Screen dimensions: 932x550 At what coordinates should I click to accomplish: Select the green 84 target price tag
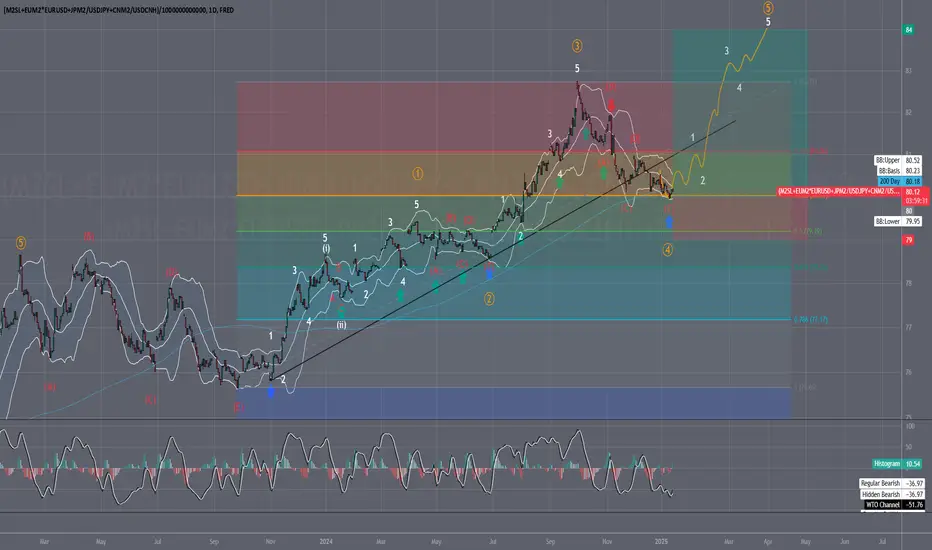pyautogui.click(x=909, y=30)
